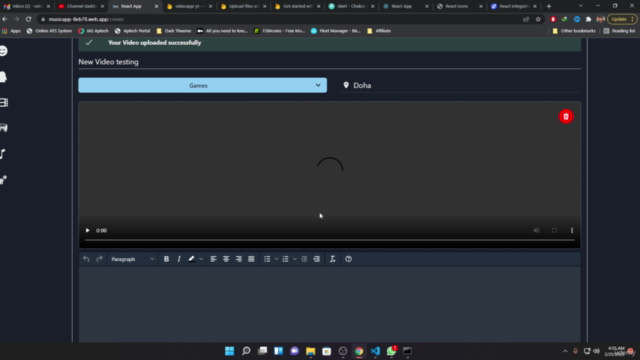
Task: Switch to the Inbox Gmail tab
Action: (27, 6)
